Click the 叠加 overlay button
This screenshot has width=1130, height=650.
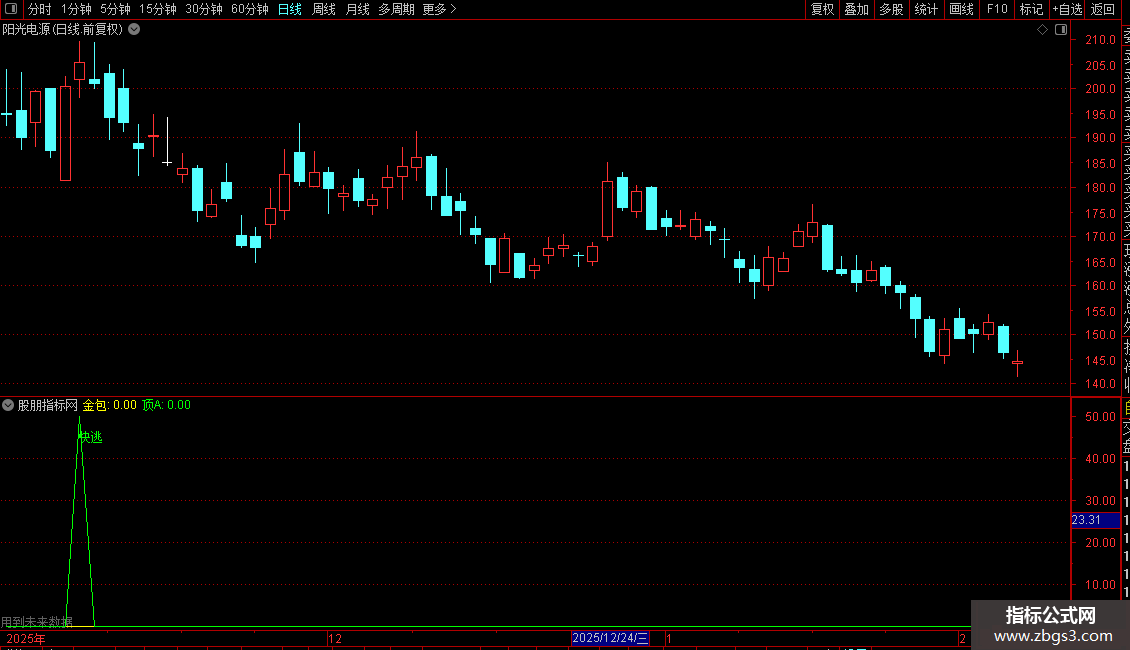point(857,9)
